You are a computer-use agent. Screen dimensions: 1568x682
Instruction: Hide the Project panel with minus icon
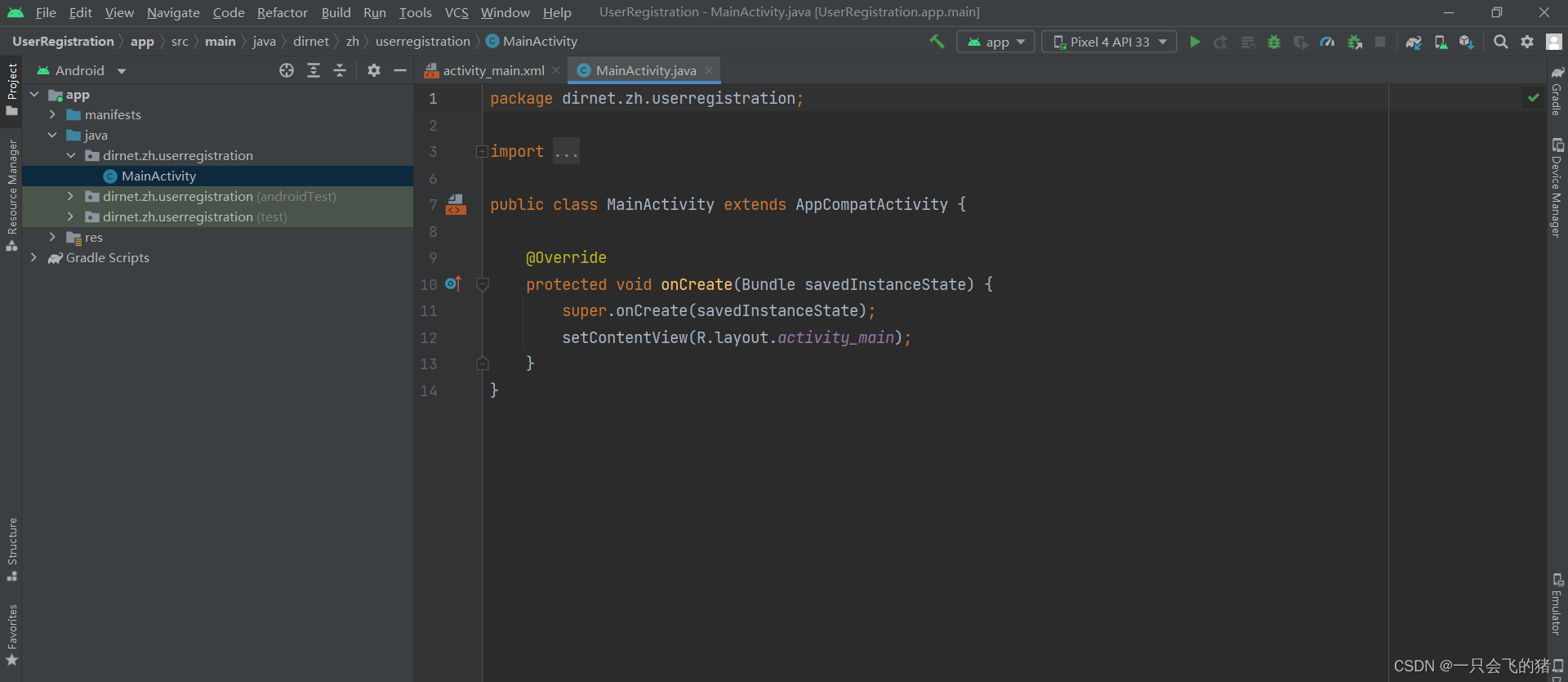(x=400, y=70)
